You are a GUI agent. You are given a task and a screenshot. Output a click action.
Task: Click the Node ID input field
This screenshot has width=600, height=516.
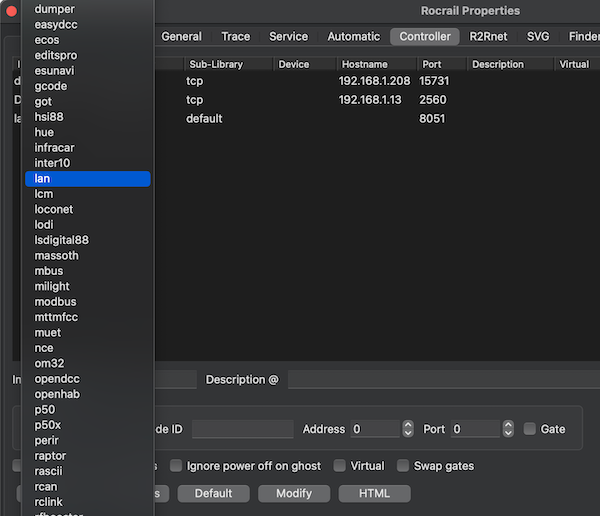tap(243, 429)
